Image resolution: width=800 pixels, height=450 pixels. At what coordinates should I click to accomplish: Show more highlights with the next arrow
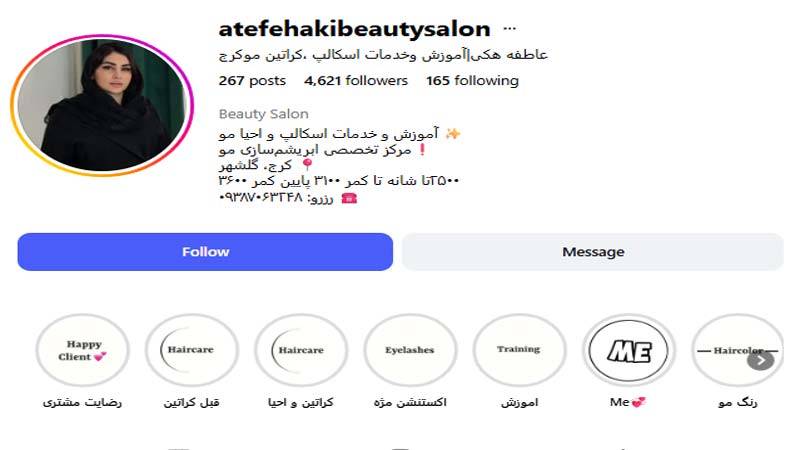click(761, 360)
